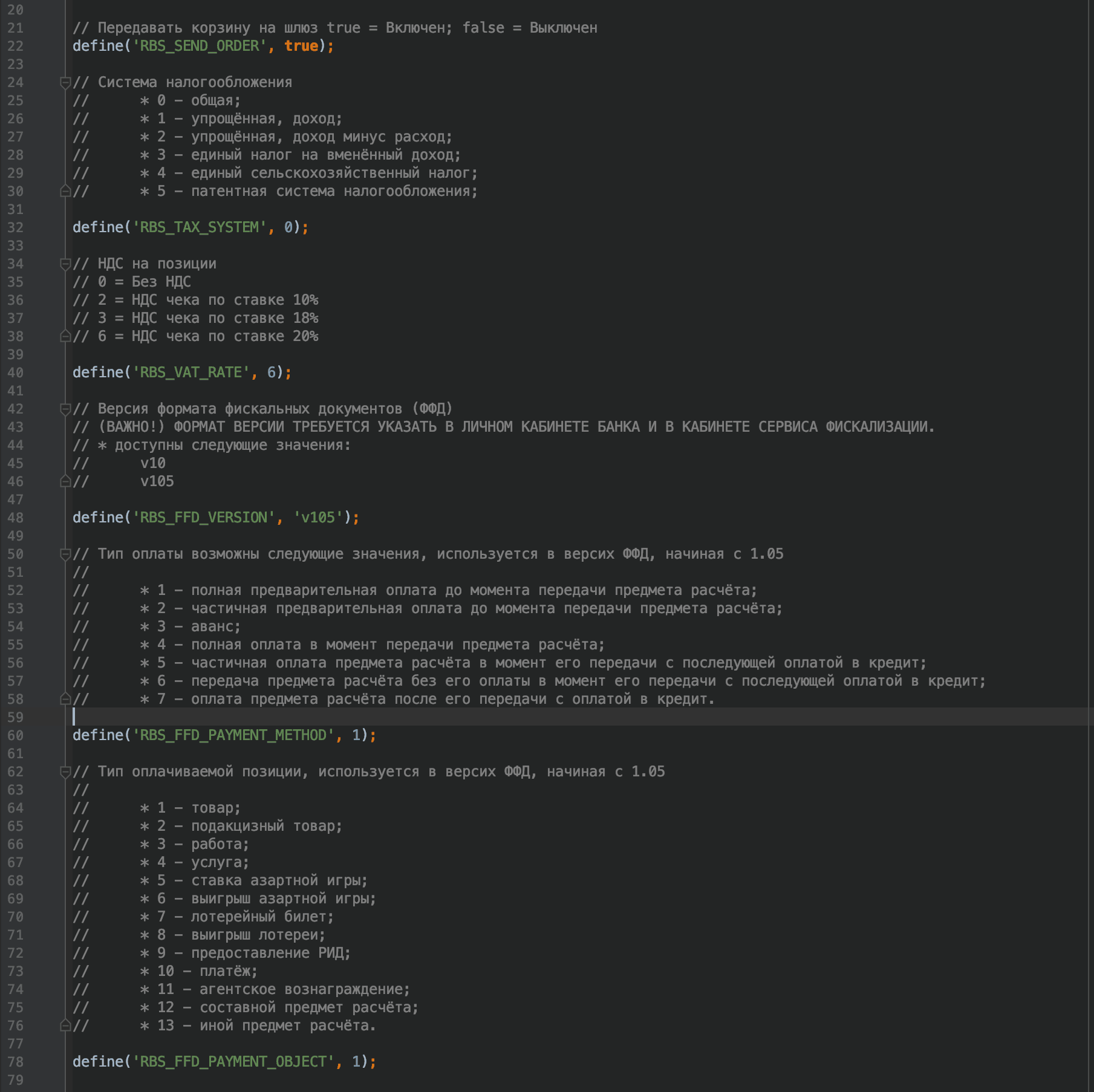This screenshot has height=1092, width=1094.
Task: Click the fold end marker on line 30
Action: pyautogui.click(x=65, y=191)
